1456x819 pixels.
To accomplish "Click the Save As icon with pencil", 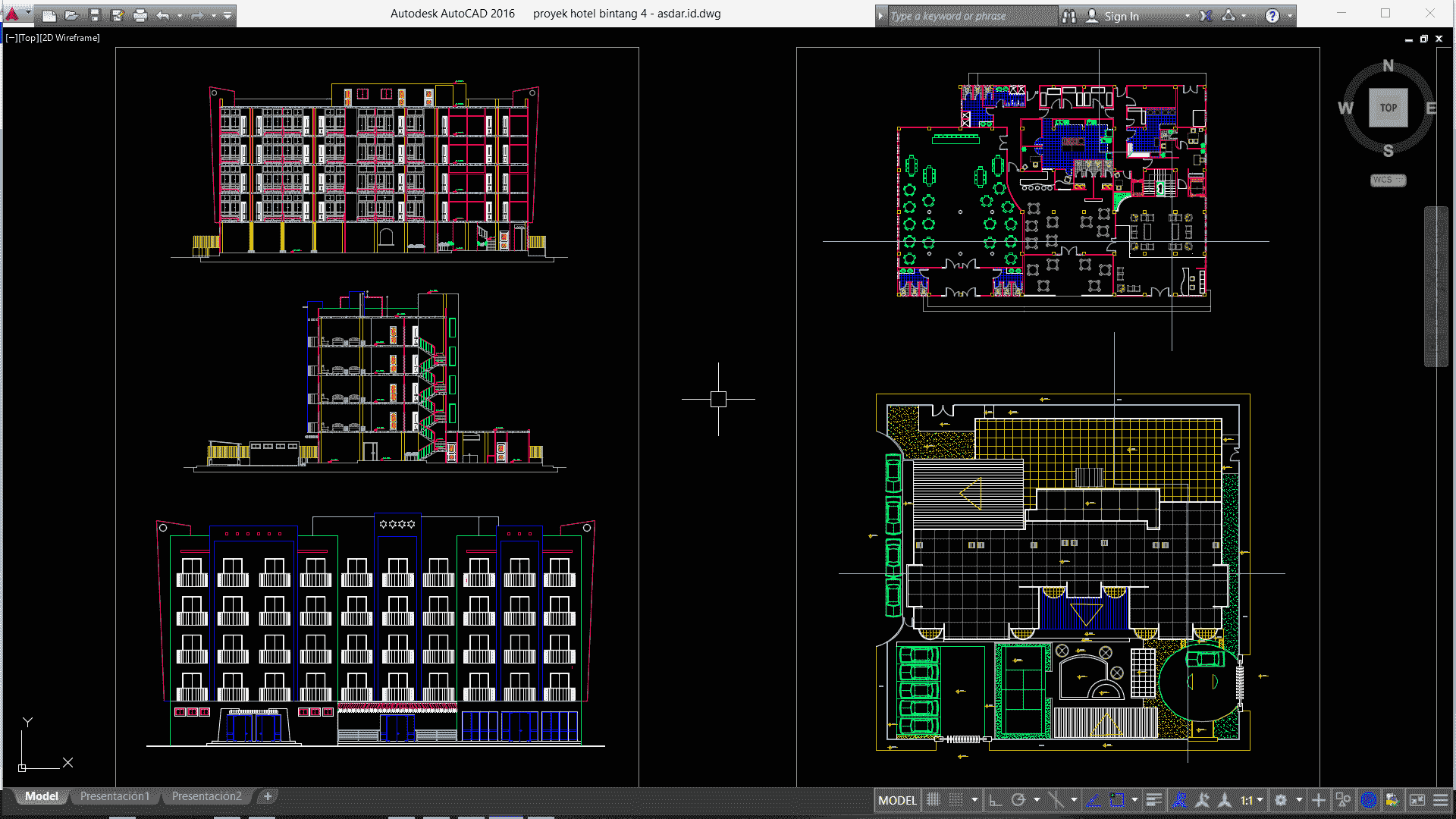I will point(118,15).
